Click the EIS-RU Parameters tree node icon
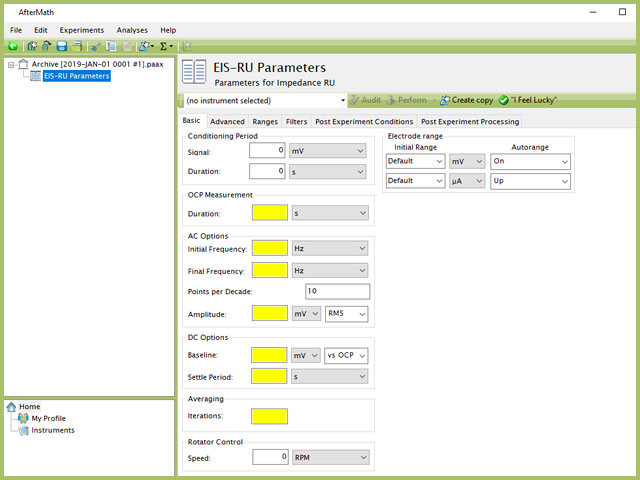 36,76
